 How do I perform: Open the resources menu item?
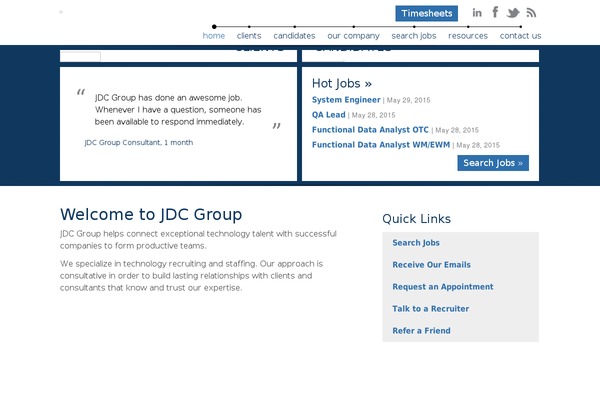(468, 36)
